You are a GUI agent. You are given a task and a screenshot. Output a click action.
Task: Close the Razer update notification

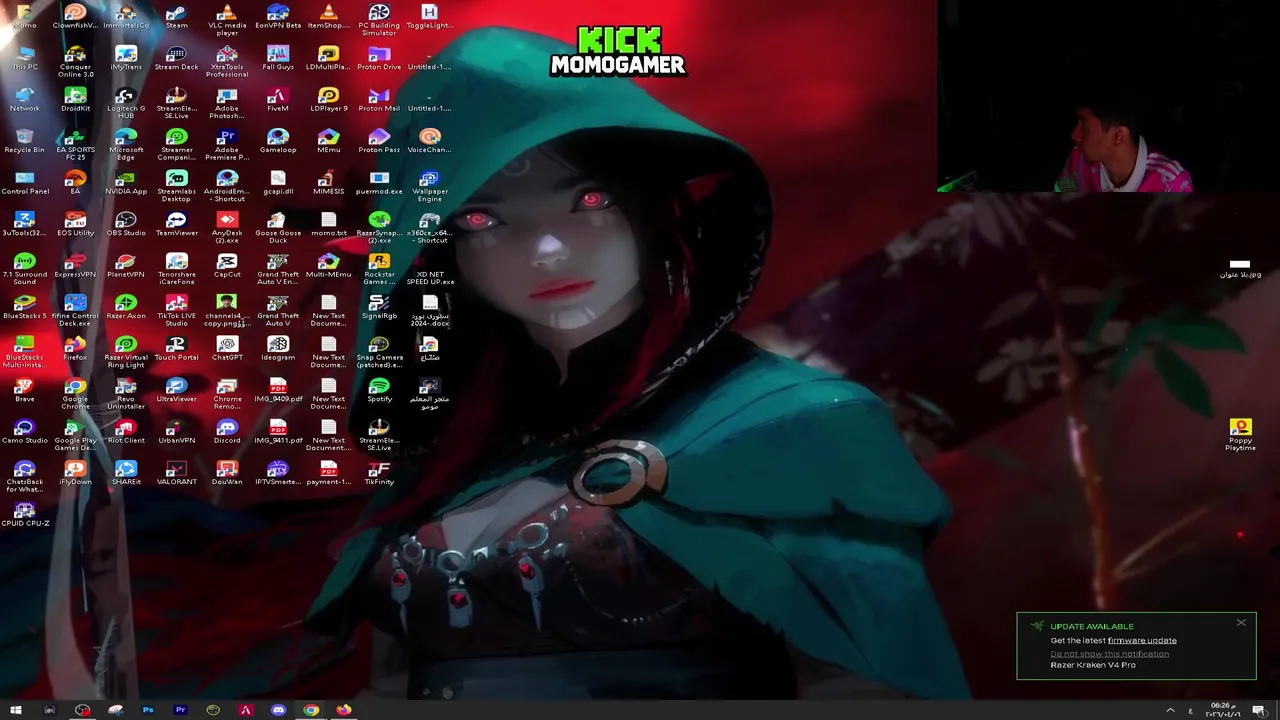click(x=1241, y=623)
